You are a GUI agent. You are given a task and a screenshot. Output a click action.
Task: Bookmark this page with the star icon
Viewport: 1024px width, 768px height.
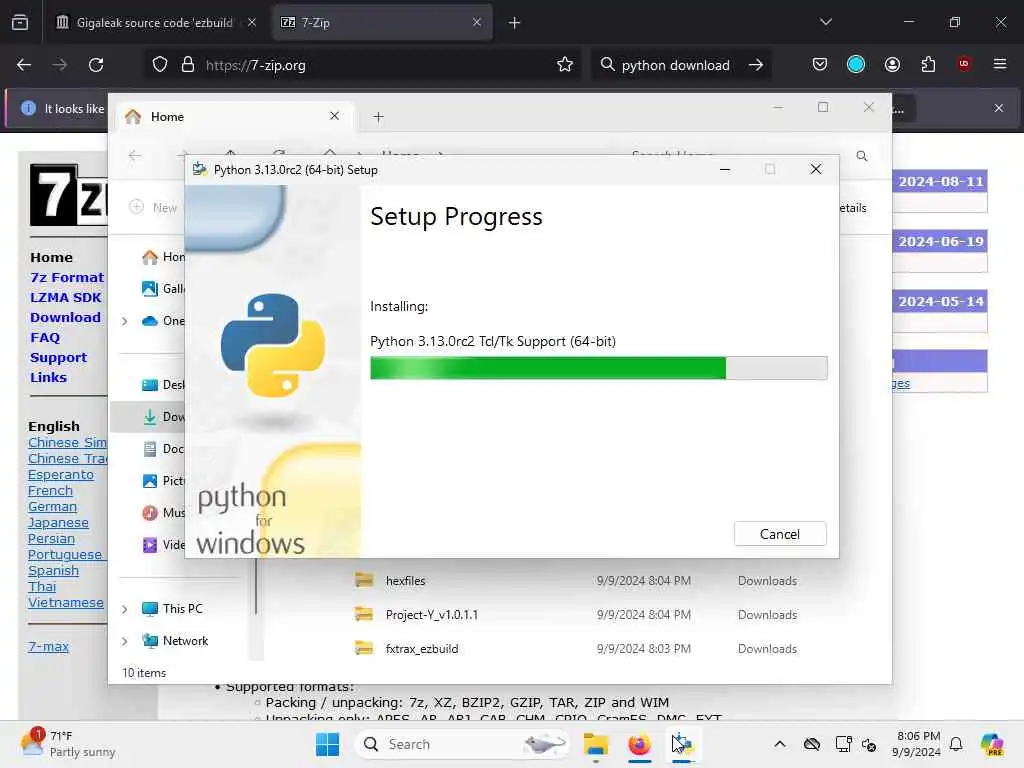click(x=565, y=65)
